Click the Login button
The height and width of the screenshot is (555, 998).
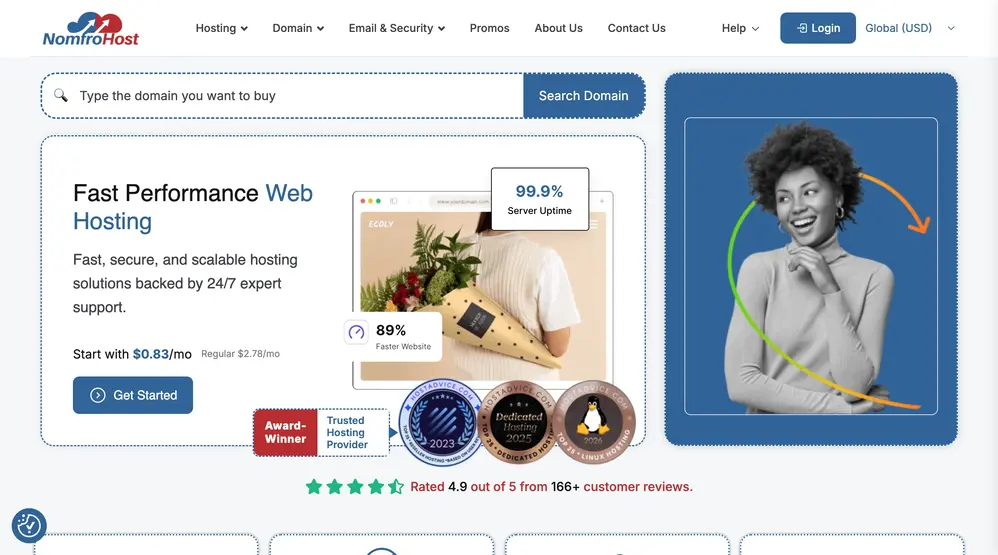[x=818, y=28]
